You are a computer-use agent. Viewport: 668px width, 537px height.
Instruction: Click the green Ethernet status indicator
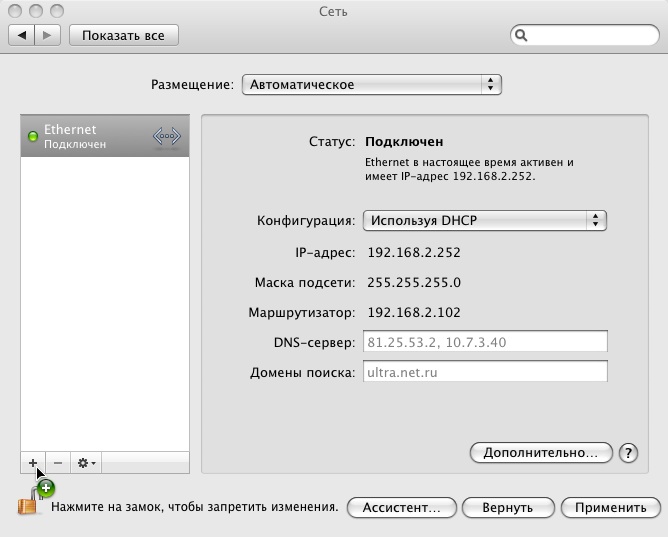point(32,137)
